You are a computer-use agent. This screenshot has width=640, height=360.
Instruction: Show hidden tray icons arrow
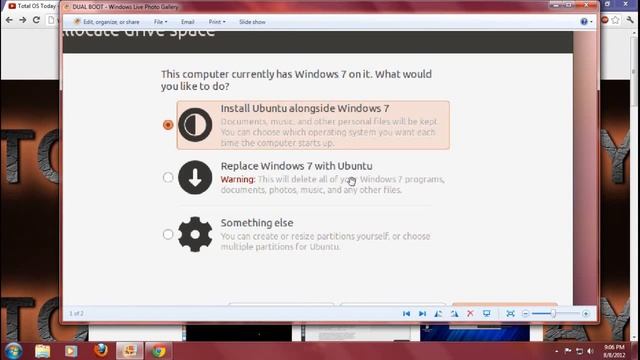pos(557,351)
